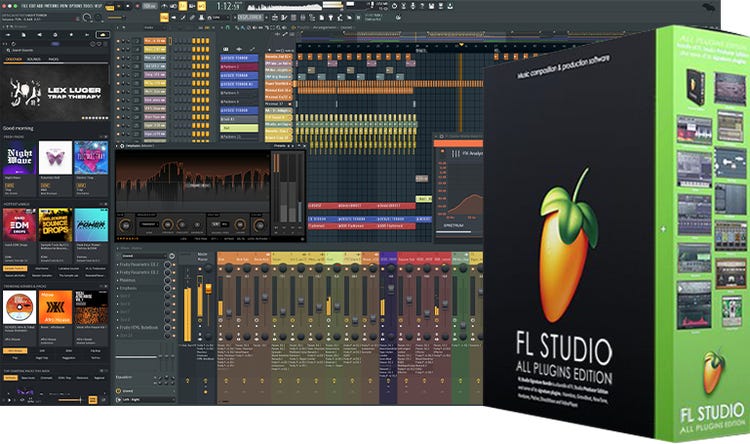Open the EDM Drops pack thumbnail
The image size is (750, 444).
pos(20,225)
